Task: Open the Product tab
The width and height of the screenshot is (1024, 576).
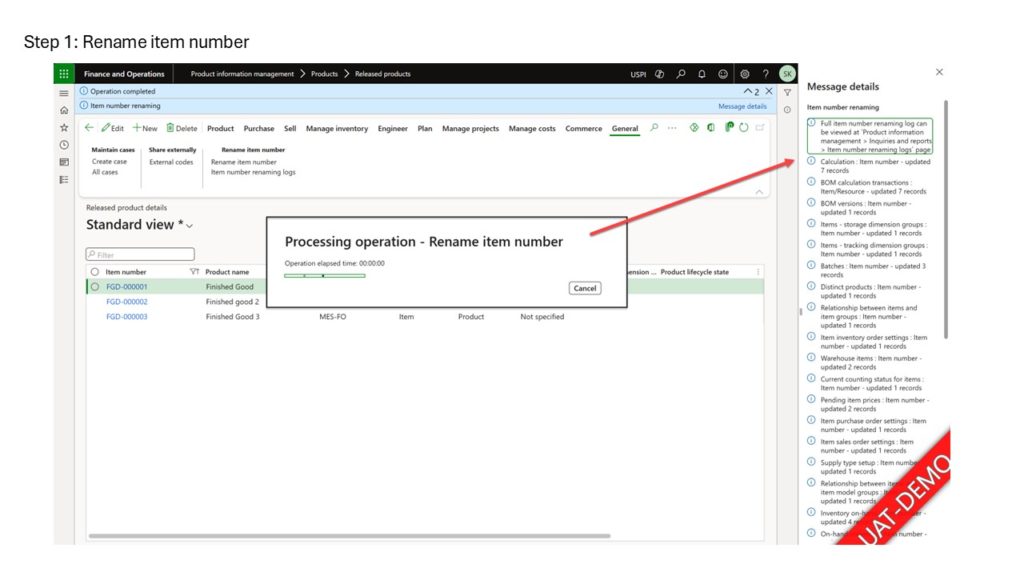Action: point(220,129)
